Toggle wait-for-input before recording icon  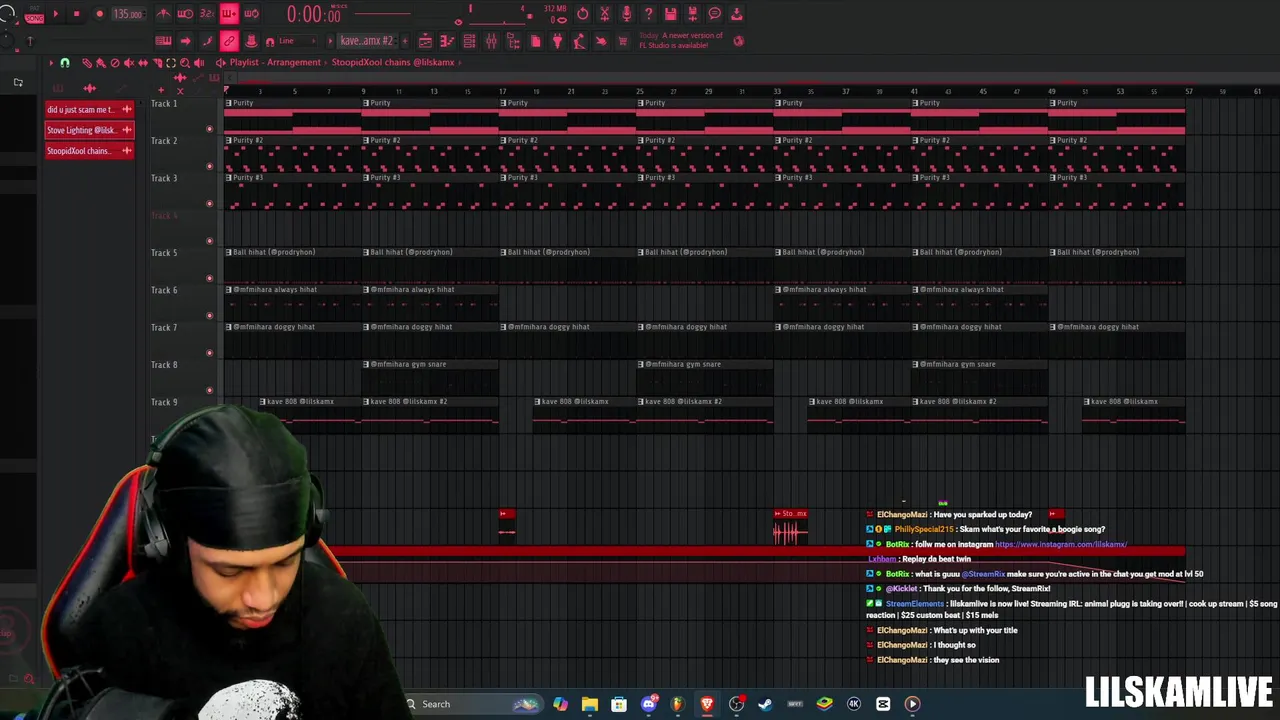(x=185, y=14)
